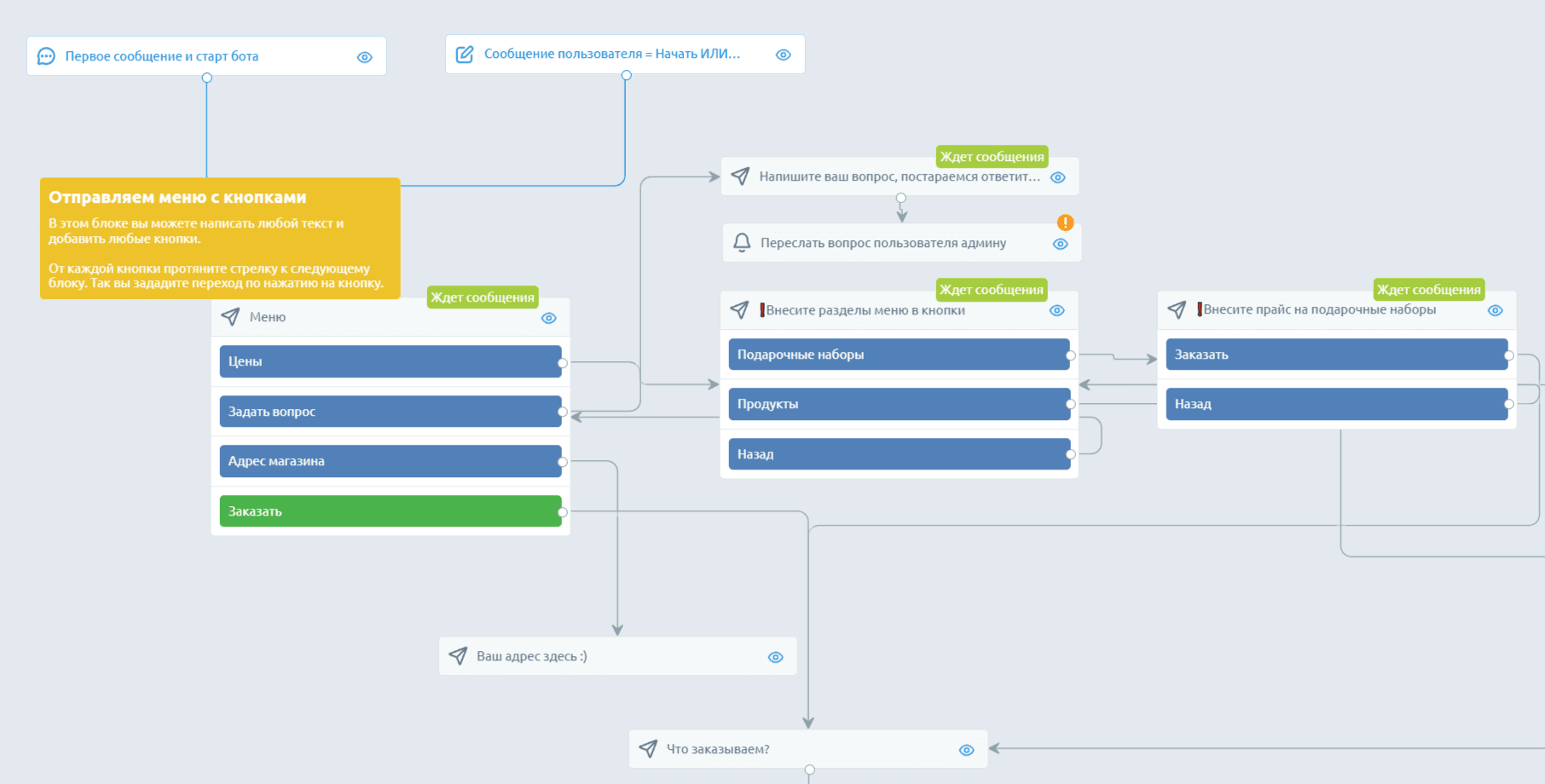Click the bell icon on forward question block

742,243
